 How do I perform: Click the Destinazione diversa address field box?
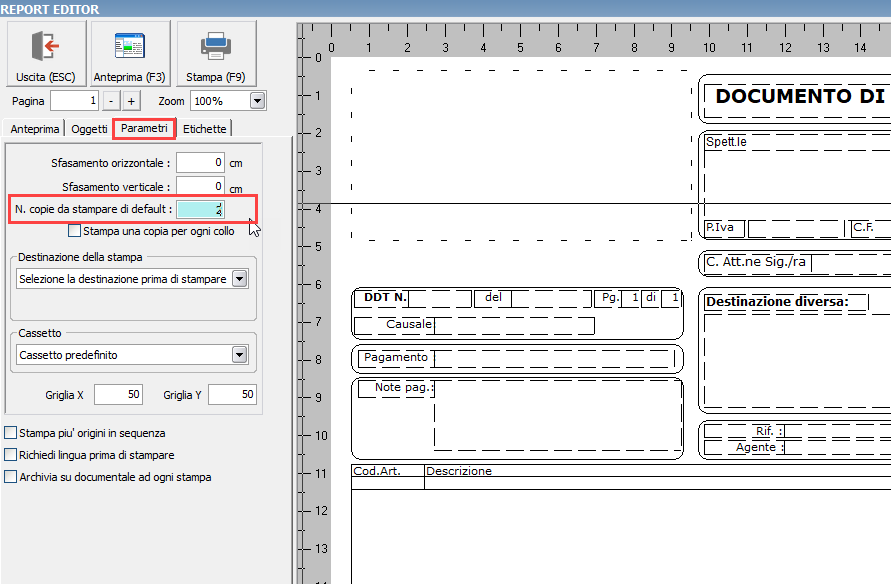coord(797,361)
